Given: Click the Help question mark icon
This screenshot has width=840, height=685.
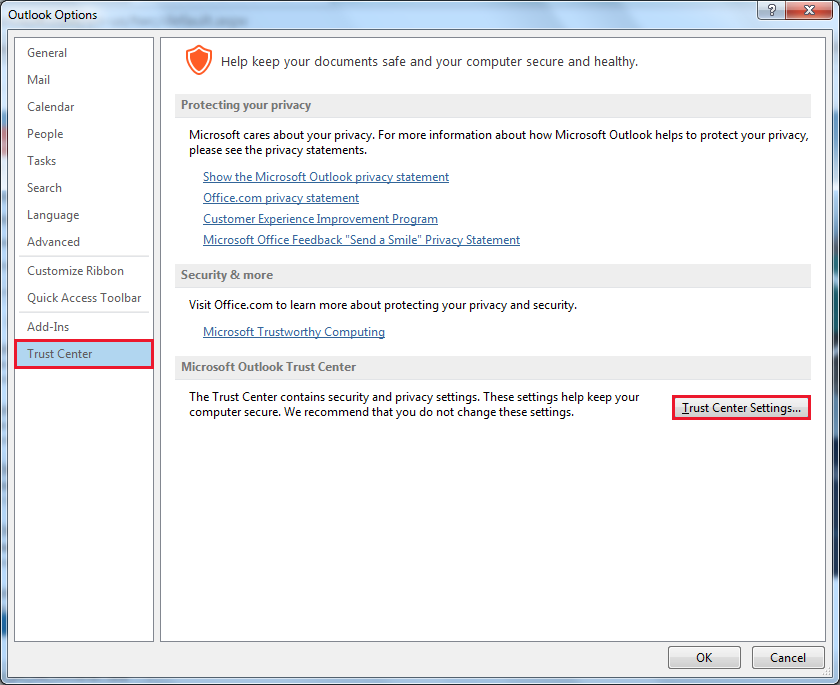Looking at the screenshot, I should point(771,10).
